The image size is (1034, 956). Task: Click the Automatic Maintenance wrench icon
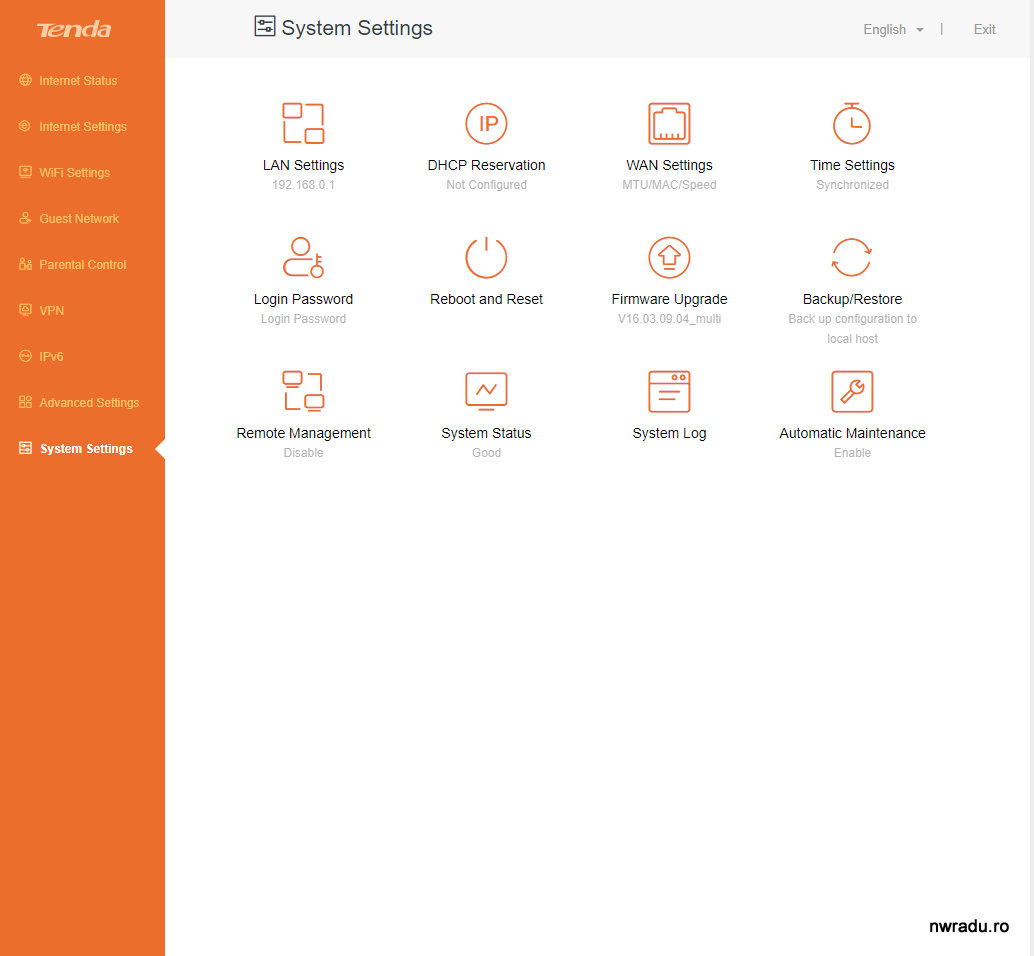coord(852,392)
